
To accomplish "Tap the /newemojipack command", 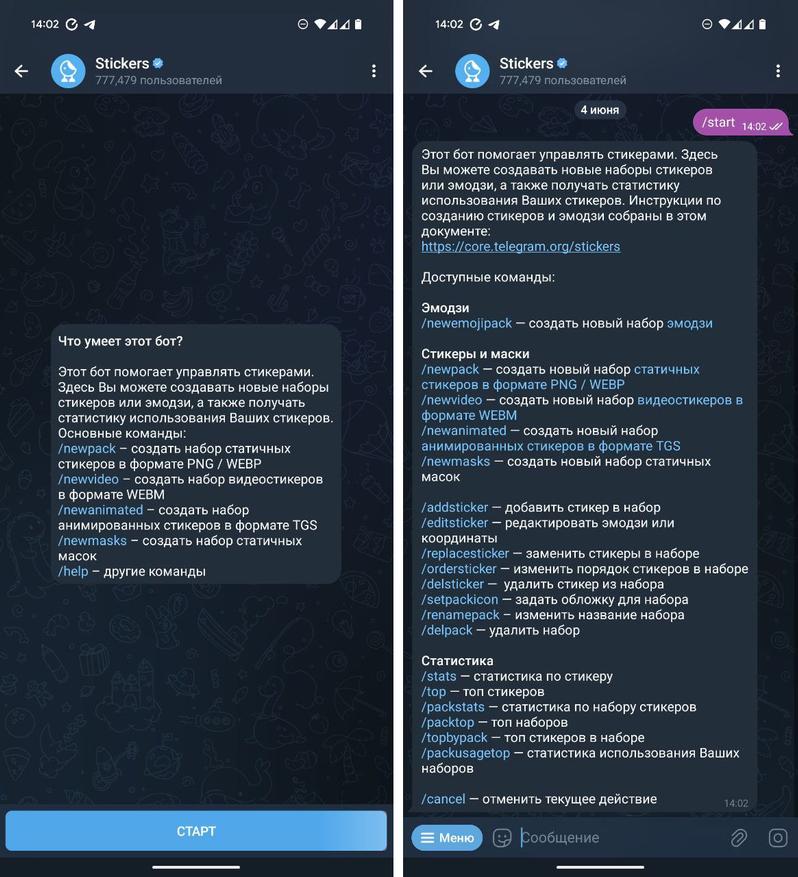I will [466, 323].
